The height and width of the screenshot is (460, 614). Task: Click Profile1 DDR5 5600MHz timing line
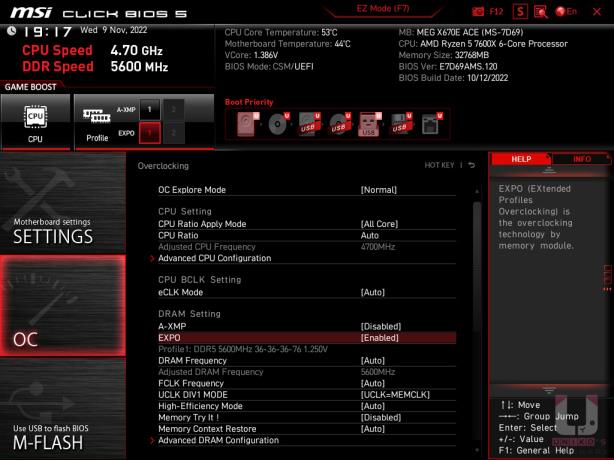[x=243, y=349]
